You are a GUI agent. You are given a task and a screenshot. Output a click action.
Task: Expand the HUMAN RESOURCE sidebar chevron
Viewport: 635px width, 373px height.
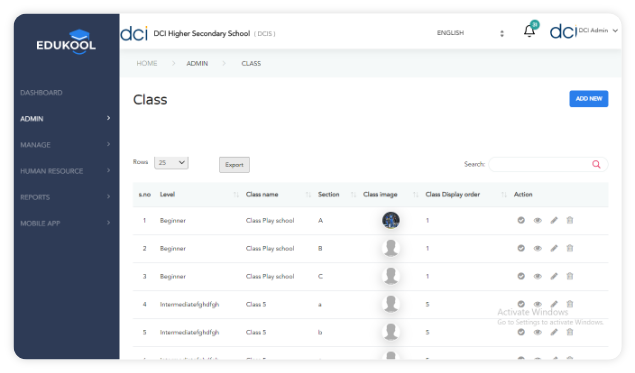tap(108, 170)
